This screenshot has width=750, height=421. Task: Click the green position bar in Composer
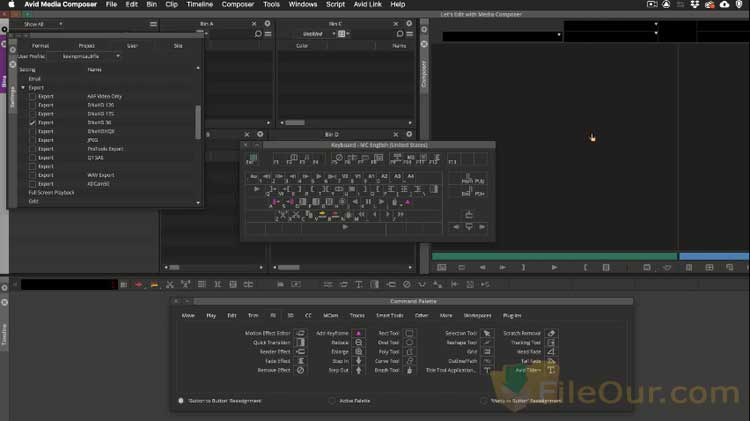pyautogui.click(x=554, y=257)
